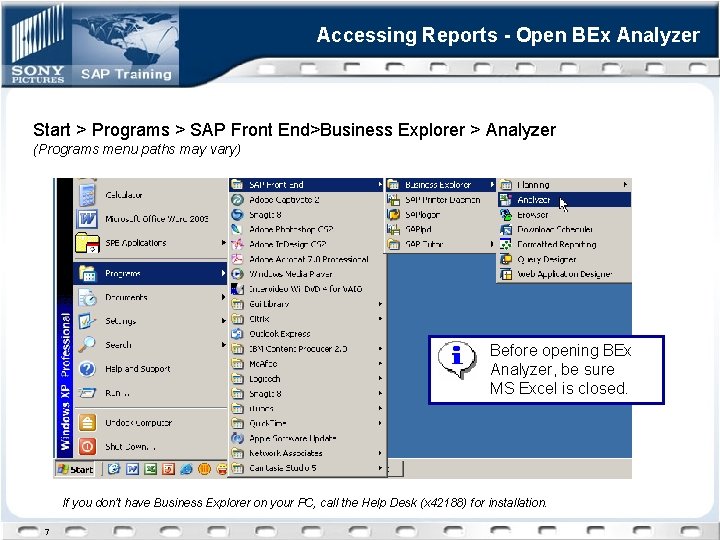Viewport: 720px width, 540px height.
Task: Click the orange striped circle taskbar icon
Action: coord(204,469)
